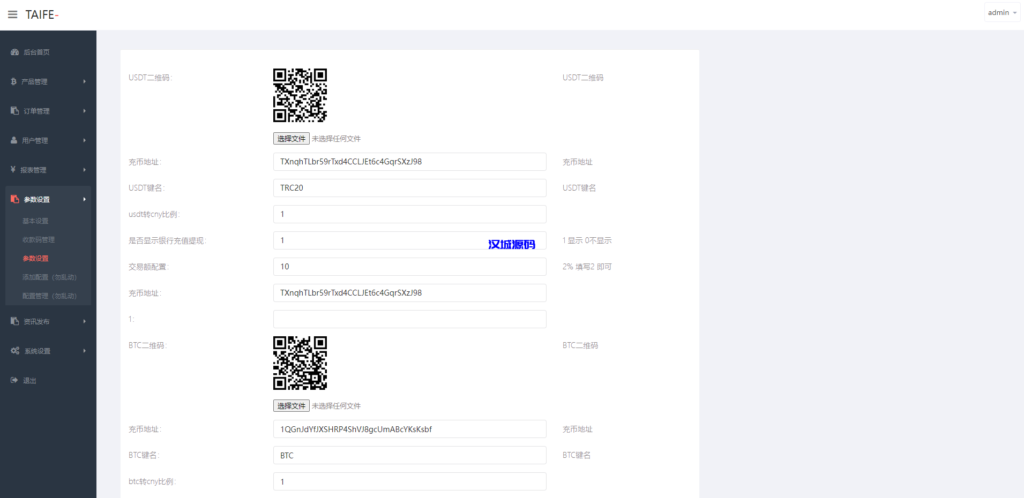Image resolution: width=1024 pixels, height=498 pixels.
Task: Click 选择文件 button under BTC QR code
Action: coord(291,406)
